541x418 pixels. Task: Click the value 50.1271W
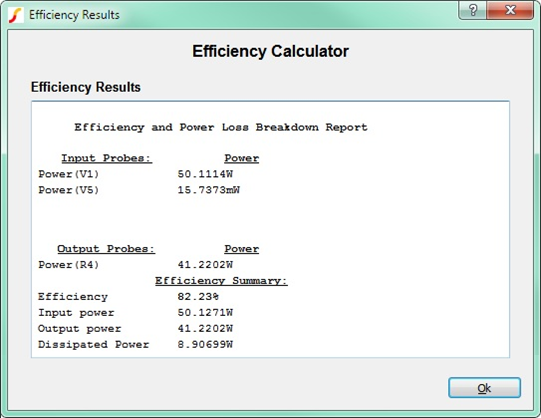point(205,312)
